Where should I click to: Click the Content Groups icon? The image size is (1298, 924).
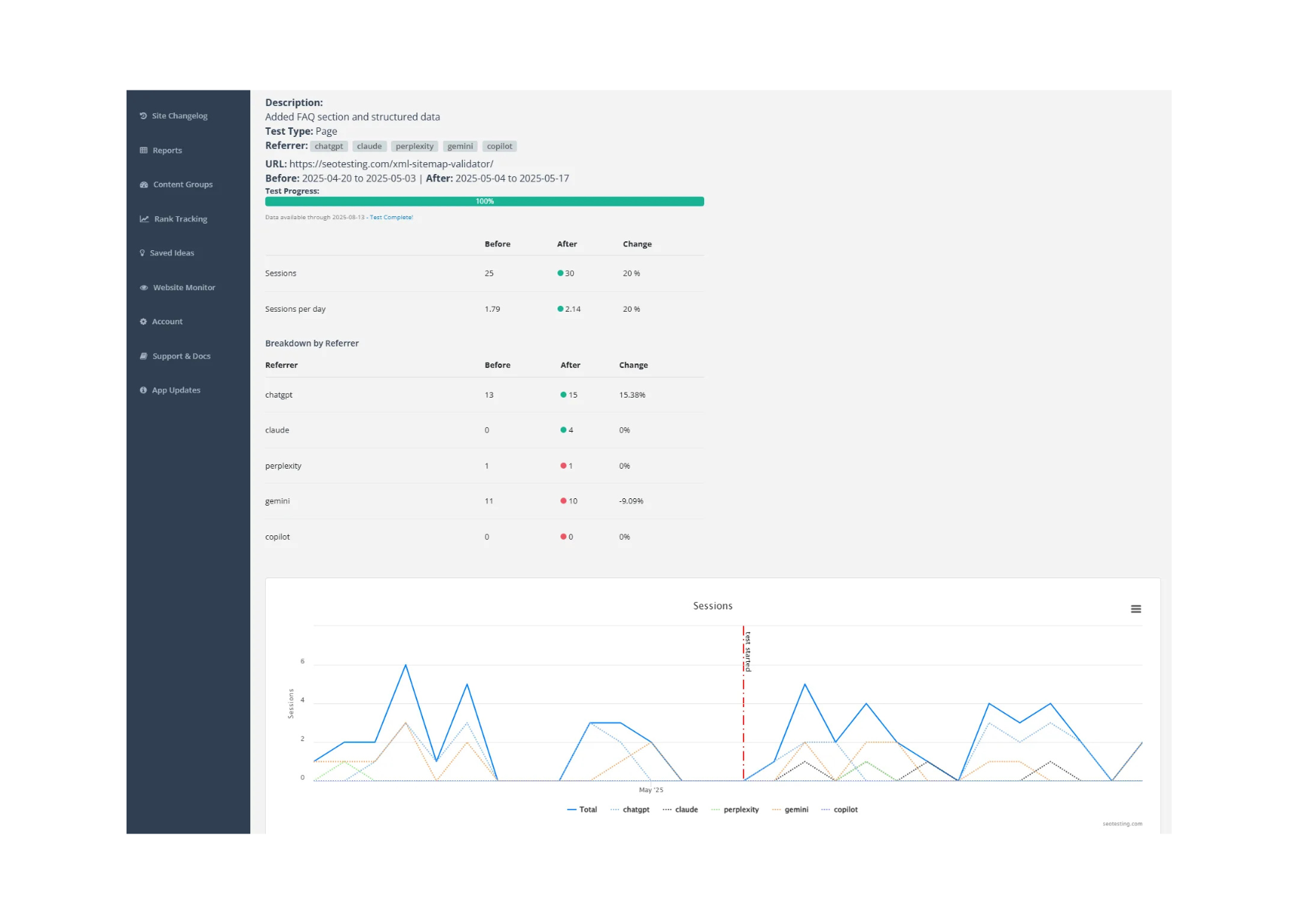[144, 185]
